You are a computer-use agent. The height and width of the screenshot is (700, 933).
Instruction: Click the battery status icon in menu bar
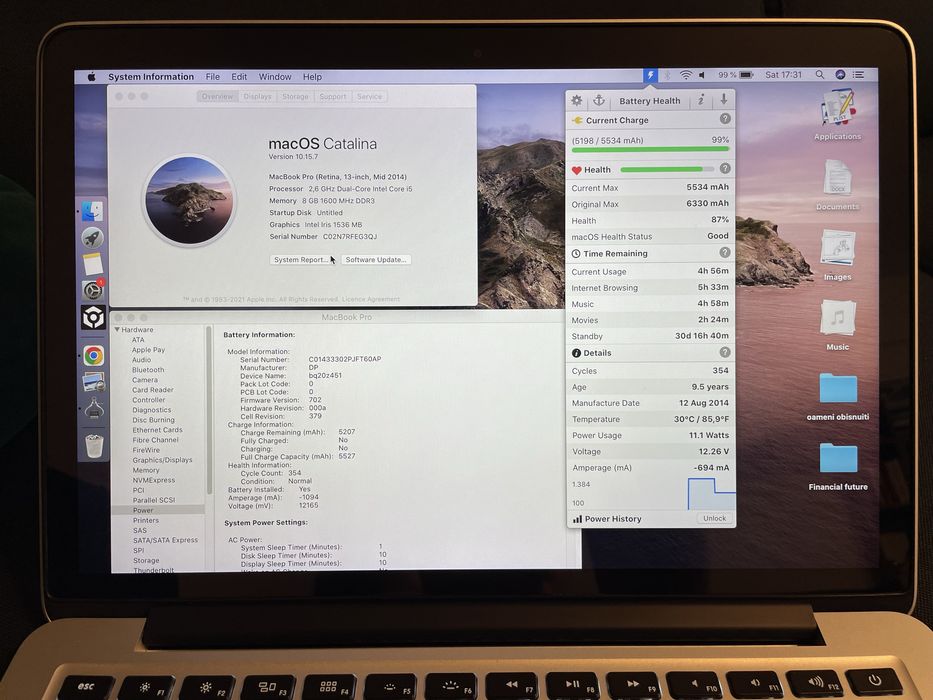click(x=746, y=75)
